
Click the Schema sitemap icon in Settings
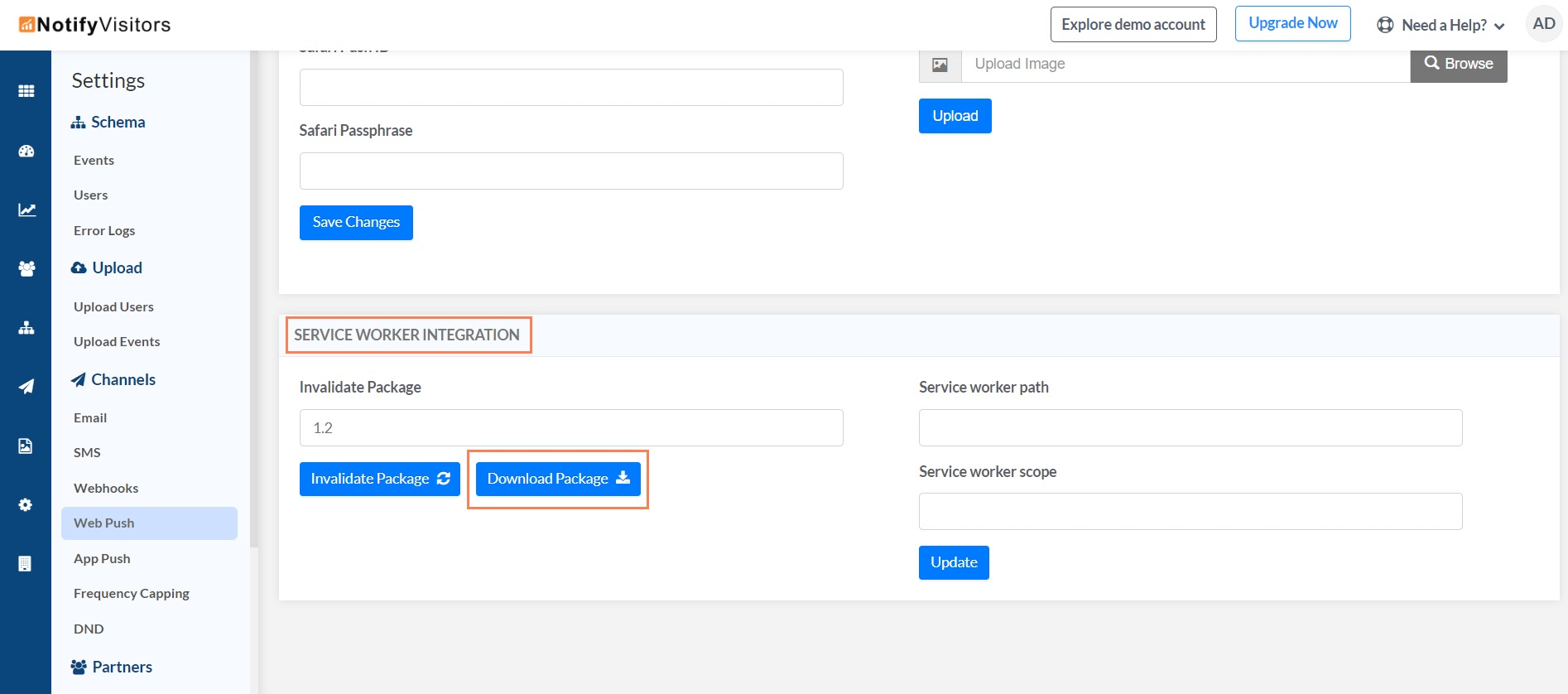(x=79, y=123)
